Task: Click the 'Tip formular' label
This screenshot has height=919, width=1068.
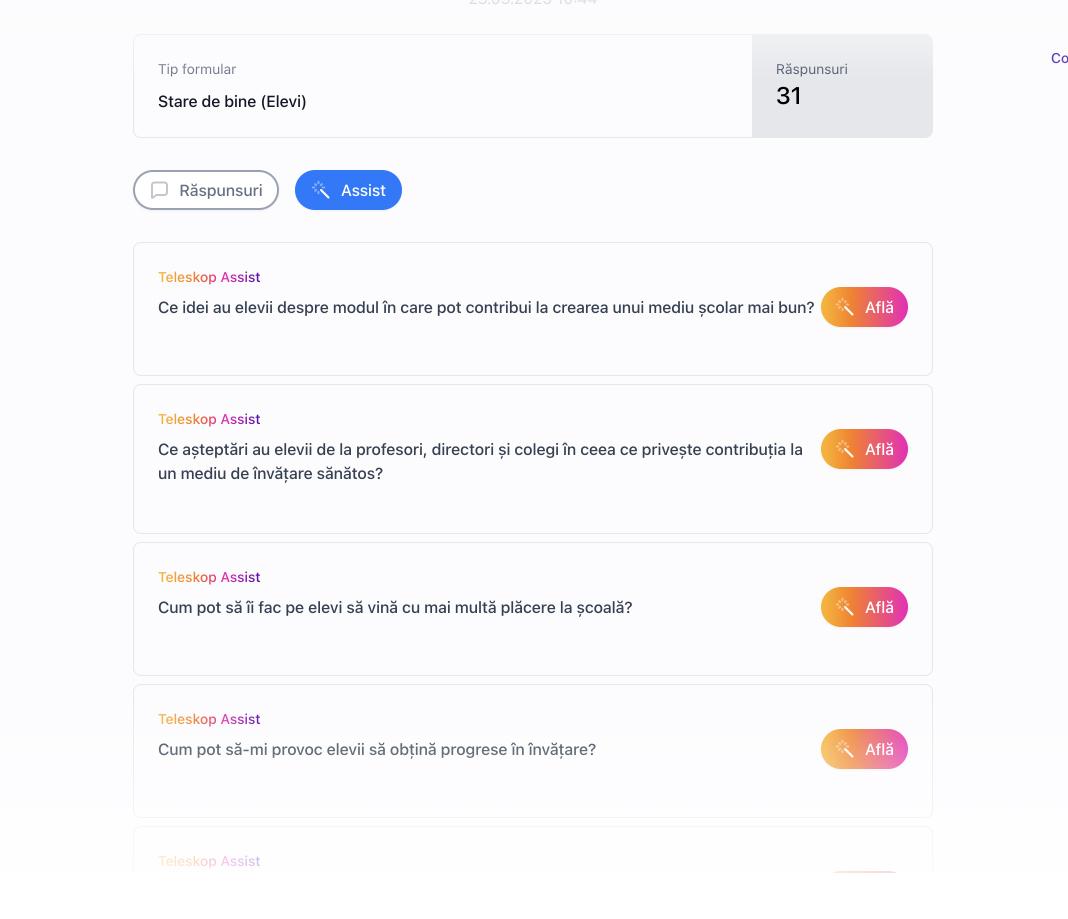Action: pyautogui.click(x=197, y=69)
